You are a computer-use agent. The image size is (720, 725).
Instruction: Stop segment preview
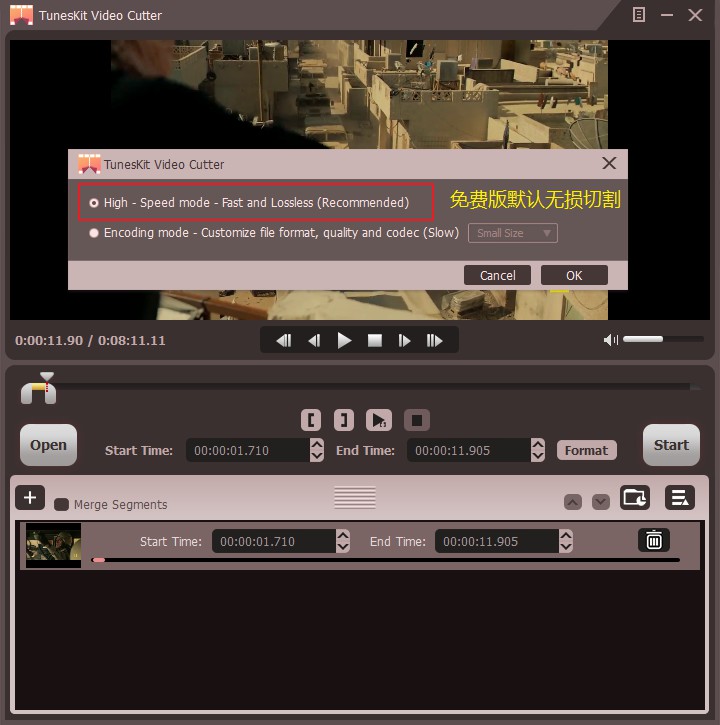[x=417, y=420]
